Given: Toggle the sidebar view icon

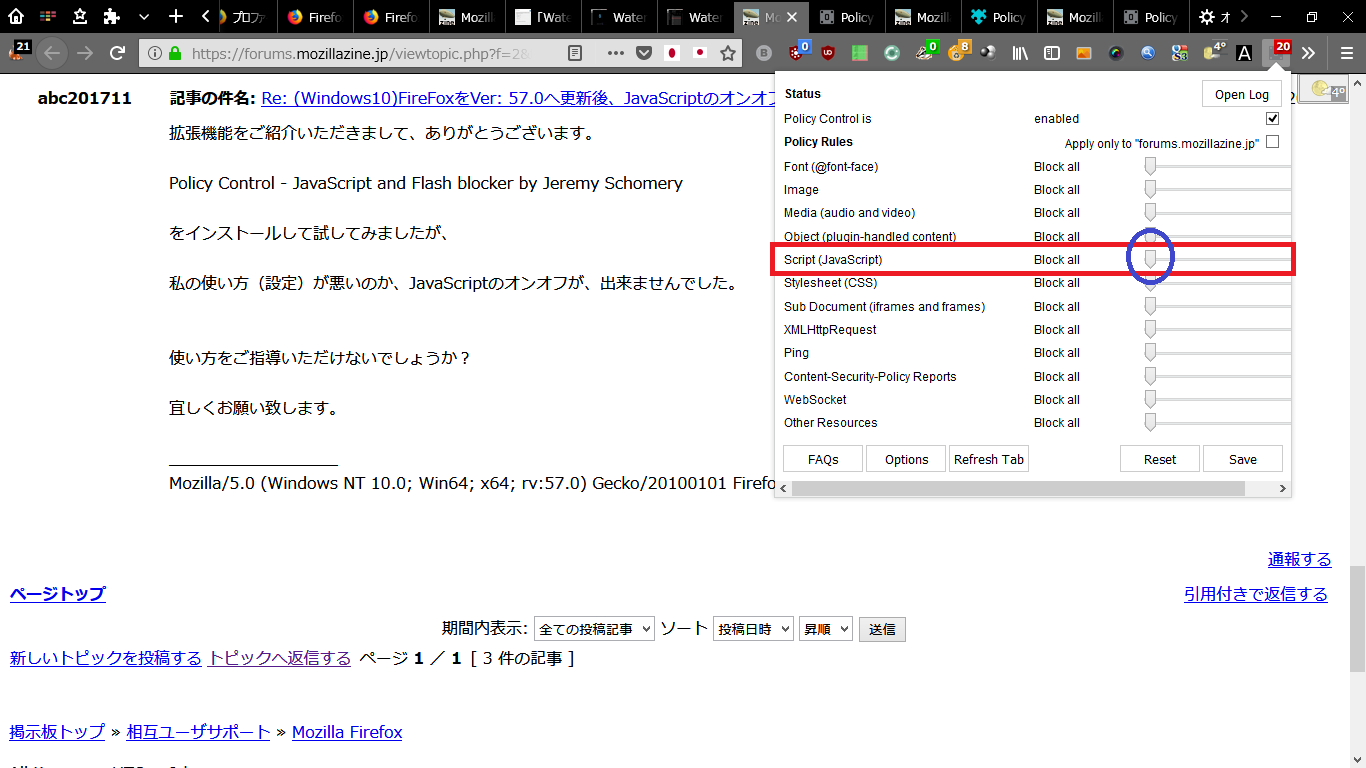Looking at the screenshot, I should [x=1052, y=53].
